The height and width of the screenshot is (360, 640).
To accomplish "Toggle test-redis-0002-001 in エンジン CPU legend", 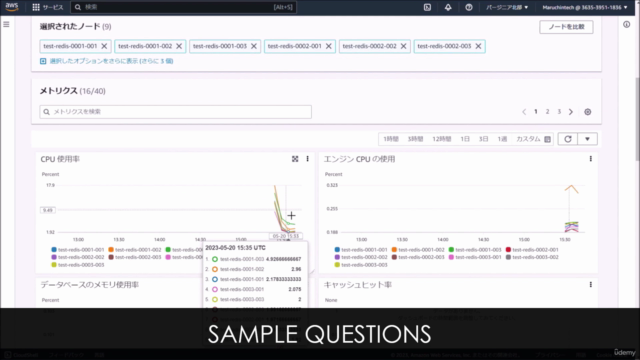I will click(x=532, y=250).
